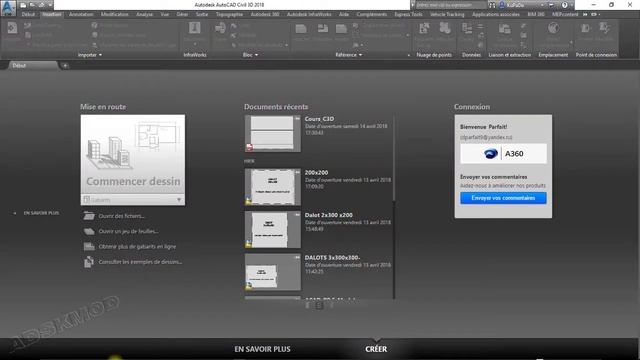Image resolution: width=640 pixels, height=360 pixels.
Task: Pin the Cours_C3D recent document
Action: pos(298,118)
